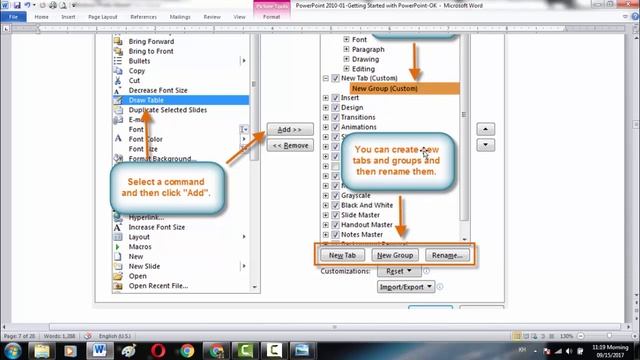
Task: Open the File tab
Action: click(x=13, y=17)
